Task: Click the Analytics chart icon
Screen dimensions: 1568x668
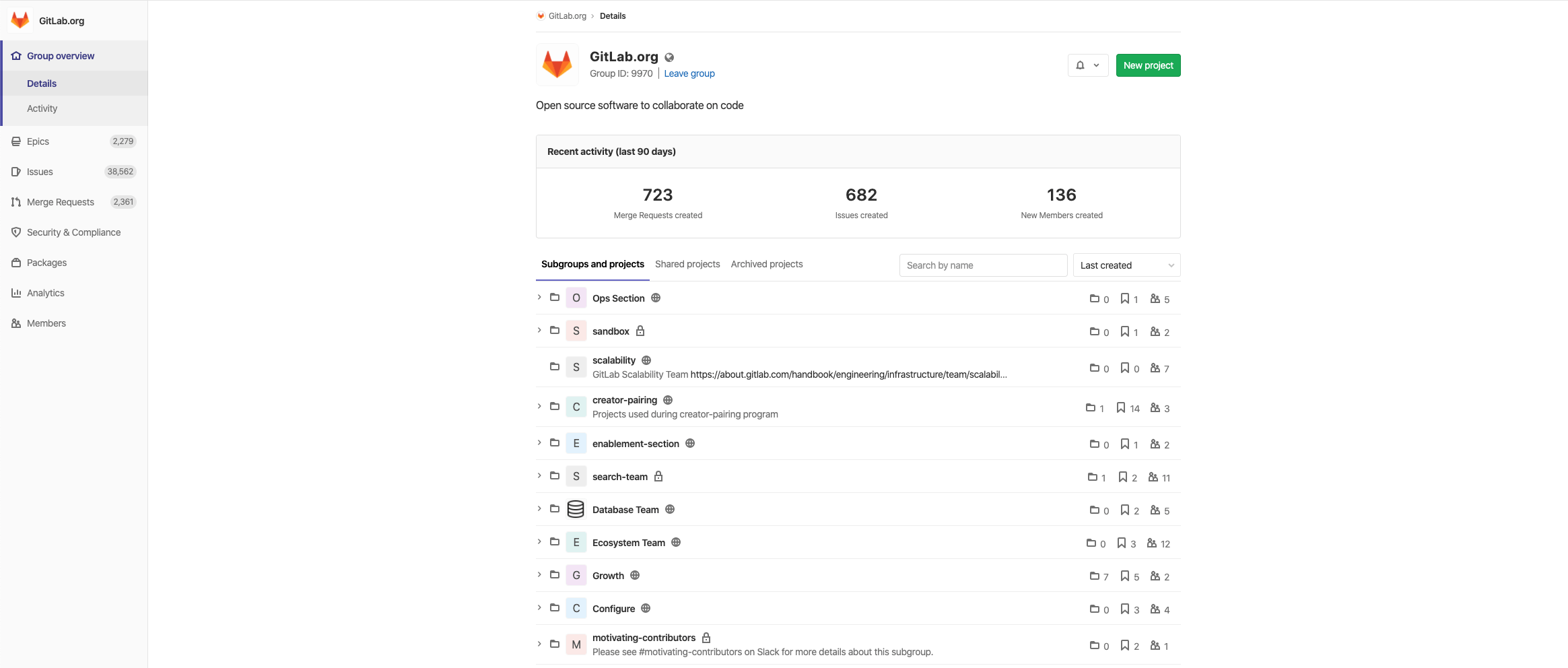Action: pyautogui.click(x=16, y=293)
